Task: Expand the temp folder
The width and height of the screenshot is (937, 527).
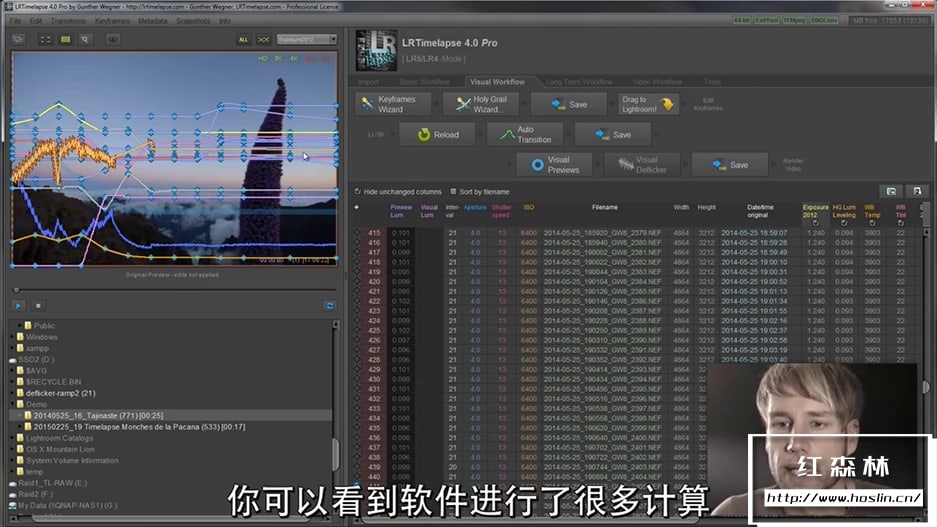Action: 13,472
